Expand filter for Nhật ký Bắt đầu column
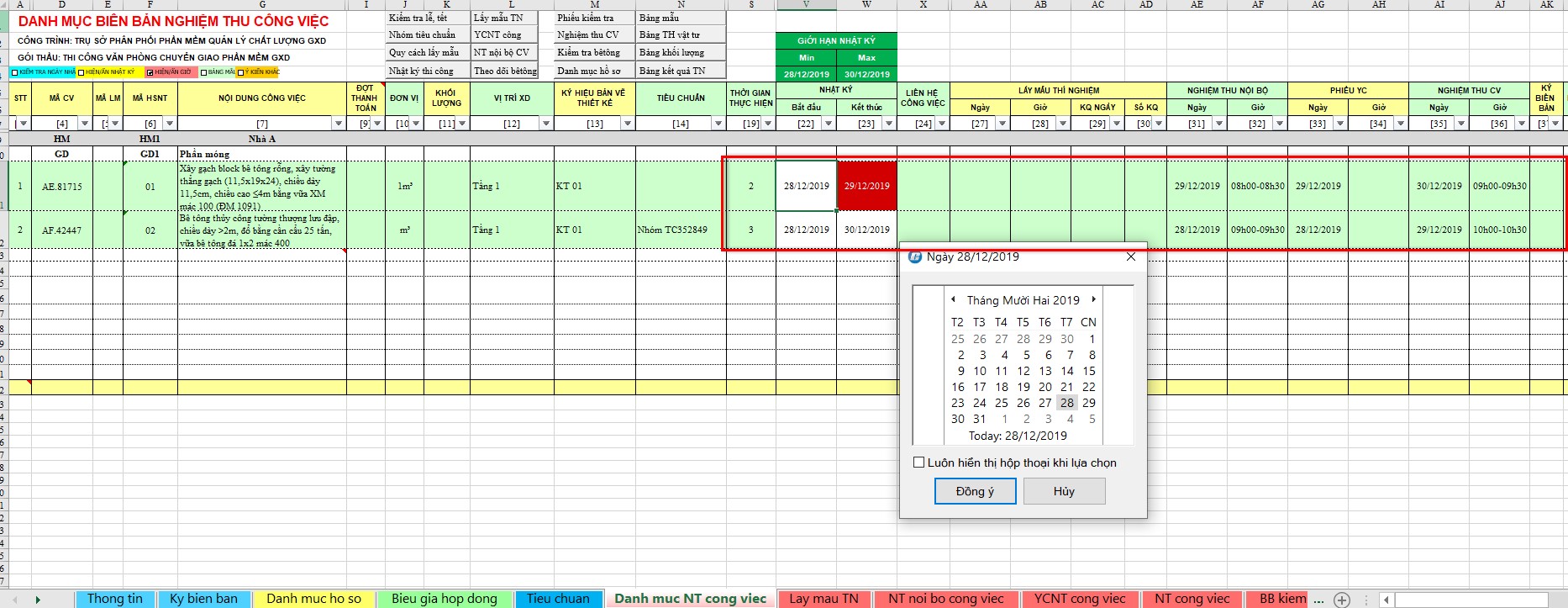This screenshot has width=1568, height=608. pos(828,124)
